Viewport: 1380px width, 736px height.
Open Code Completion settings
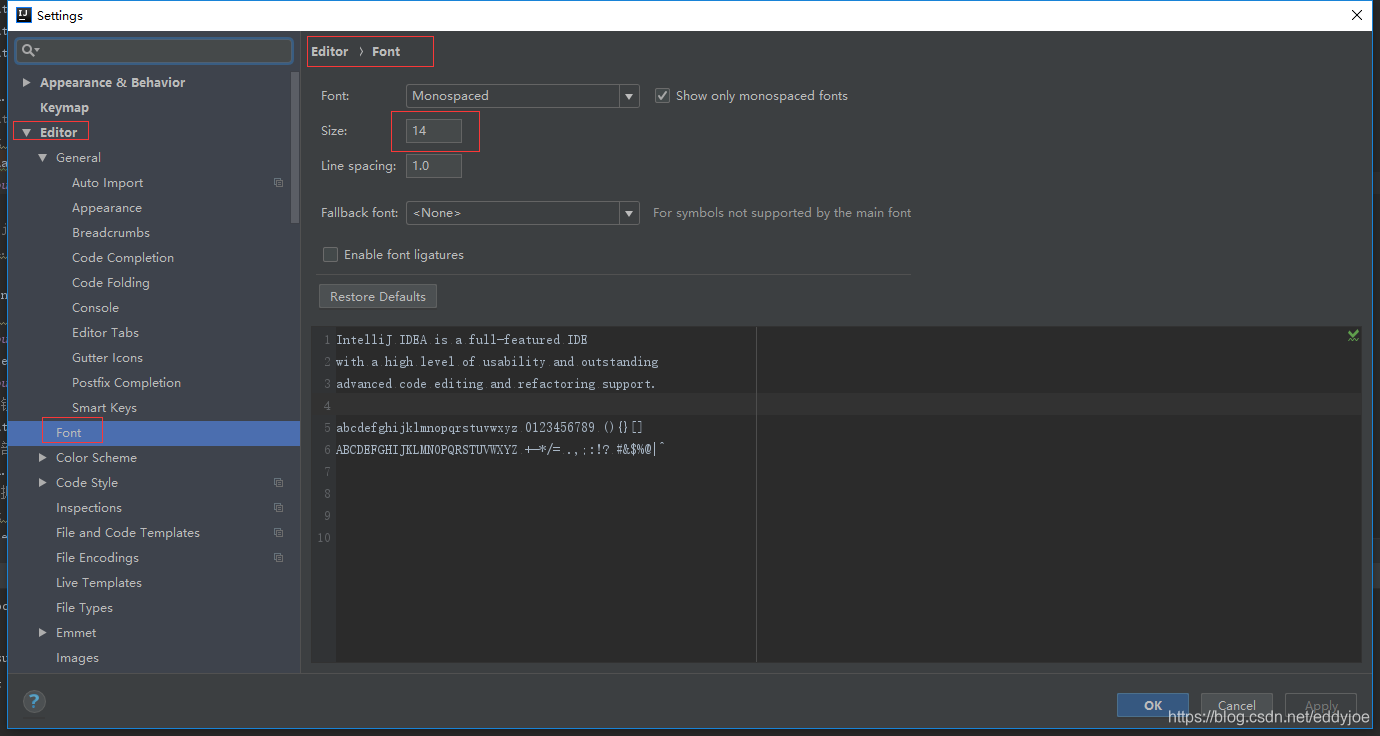[x=123, y=258]
